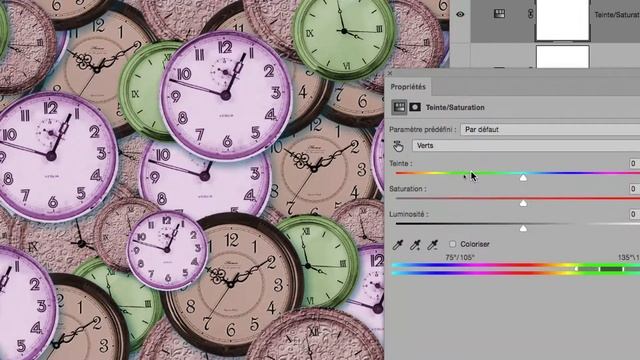Show adjustment settings icon in Propriétés
Image resolution: width=640 pixels, height=360 pixels.
coord(399,107)
